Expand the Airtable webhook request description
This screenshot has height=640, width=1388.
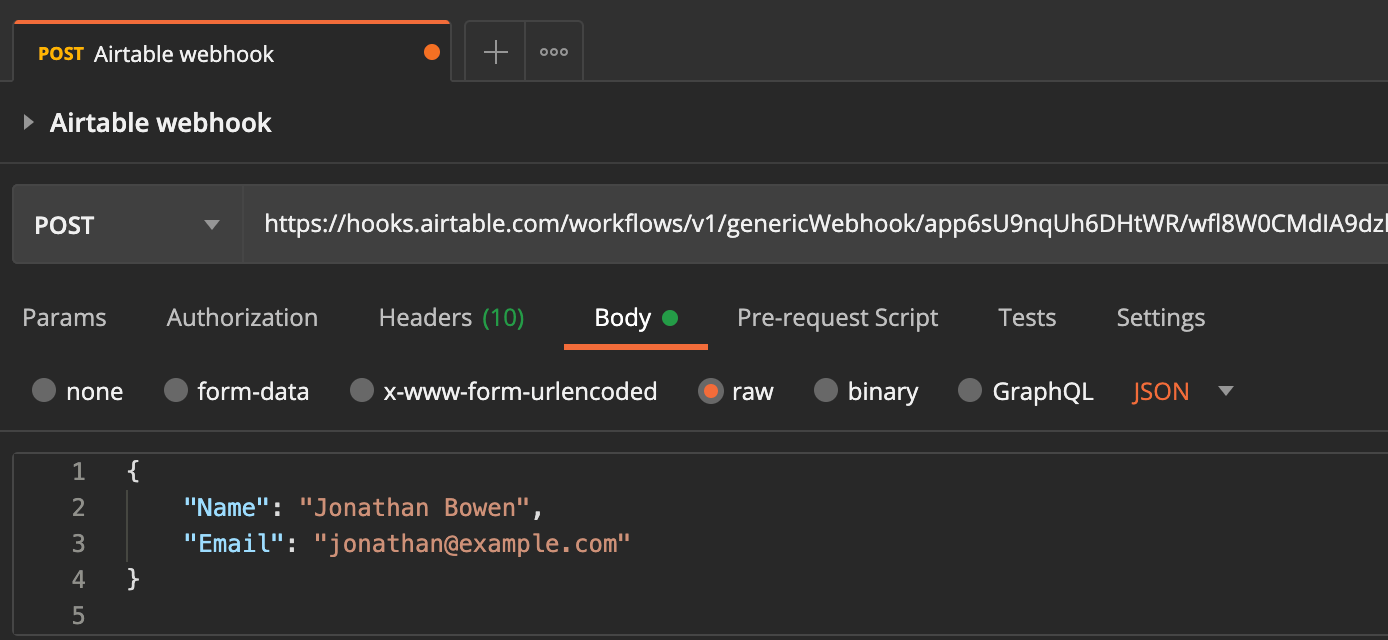tap(29, 123)
